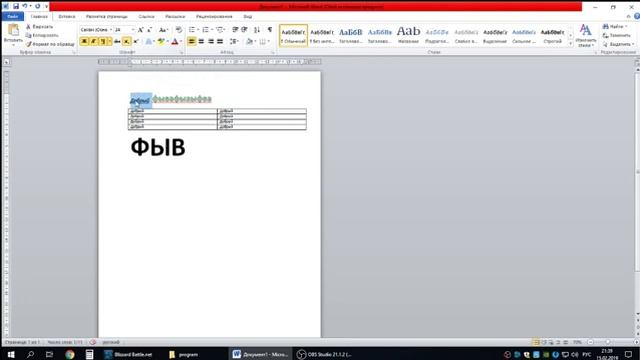Click the Replace (Заменить) button

coord(616,36)
